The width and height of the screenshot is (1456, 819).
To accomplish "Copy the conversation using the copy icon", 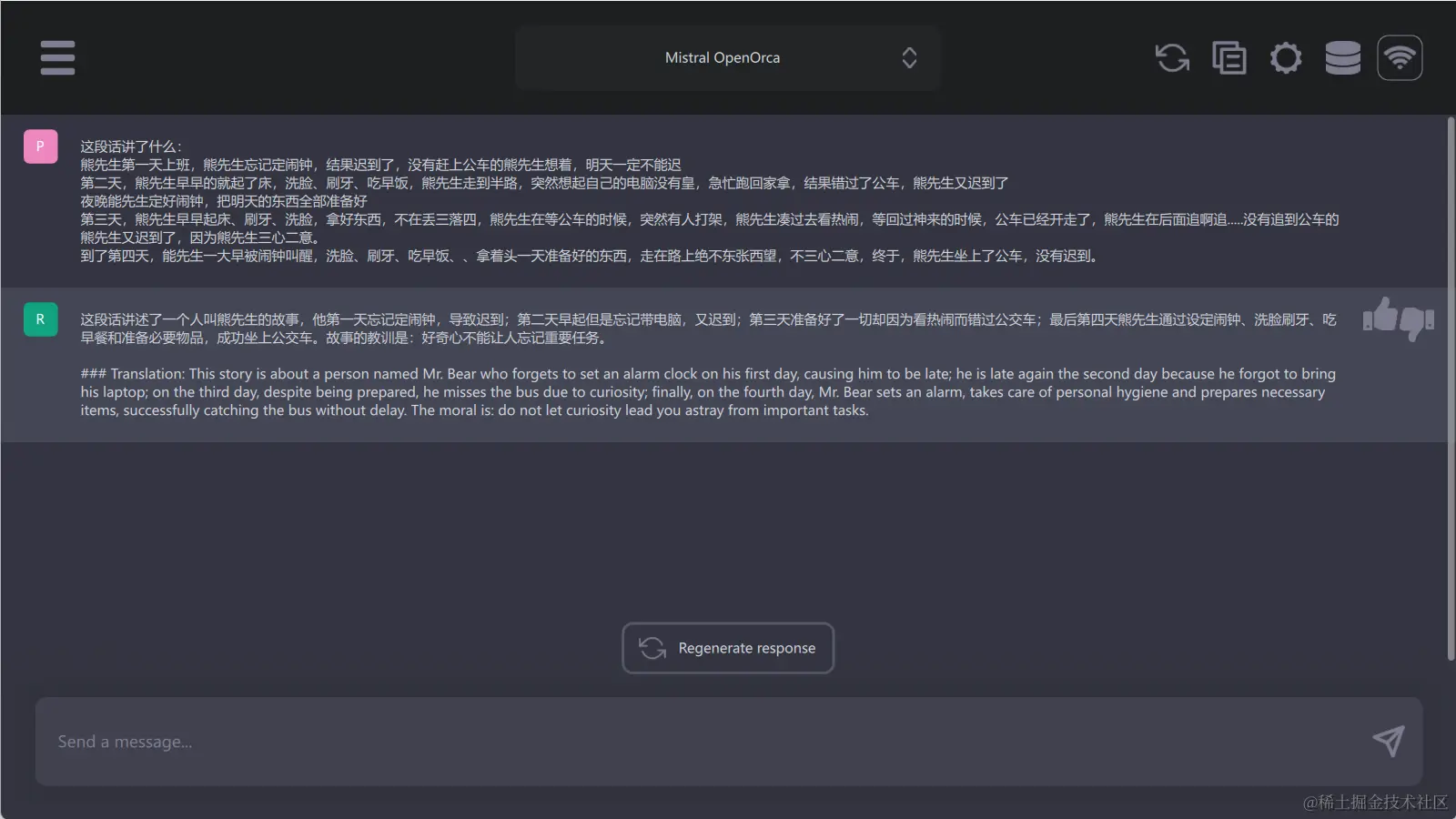I will pyautogui.click(x=1228, y=57).
